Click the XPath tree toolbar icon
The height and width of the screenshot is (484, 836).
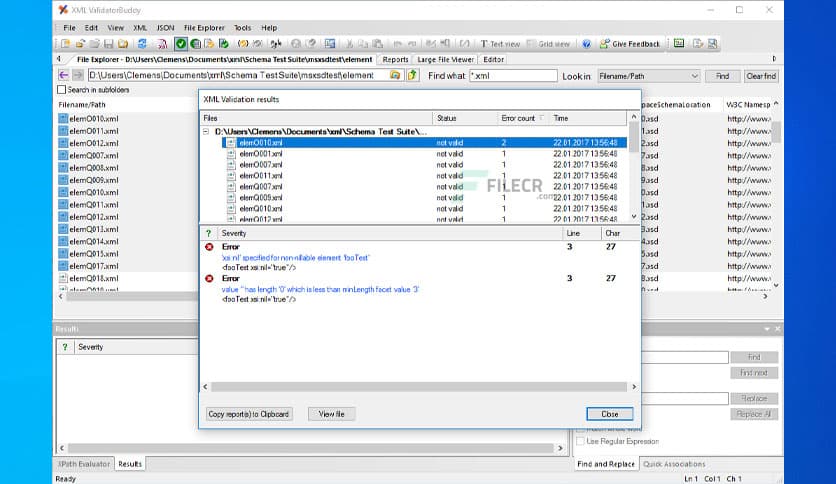coord(276,44)
